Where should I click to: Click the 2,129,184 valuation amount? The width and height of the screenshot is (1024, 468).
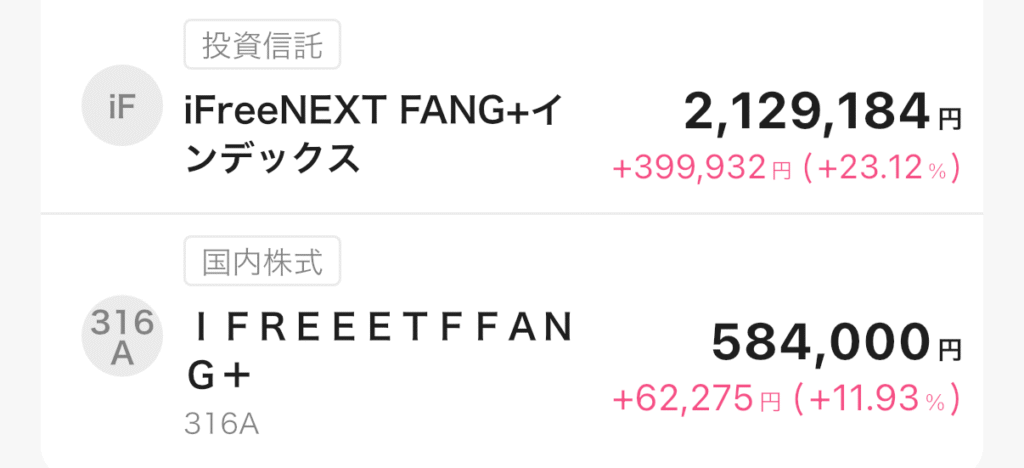point(807,113)
